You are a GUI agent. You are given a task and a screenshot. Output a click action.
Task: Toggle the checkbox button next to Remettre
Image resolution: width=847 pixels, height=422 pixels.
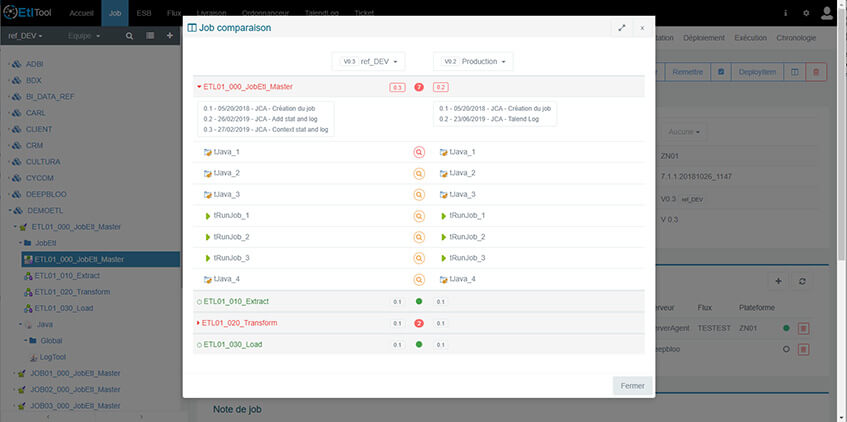721,72
